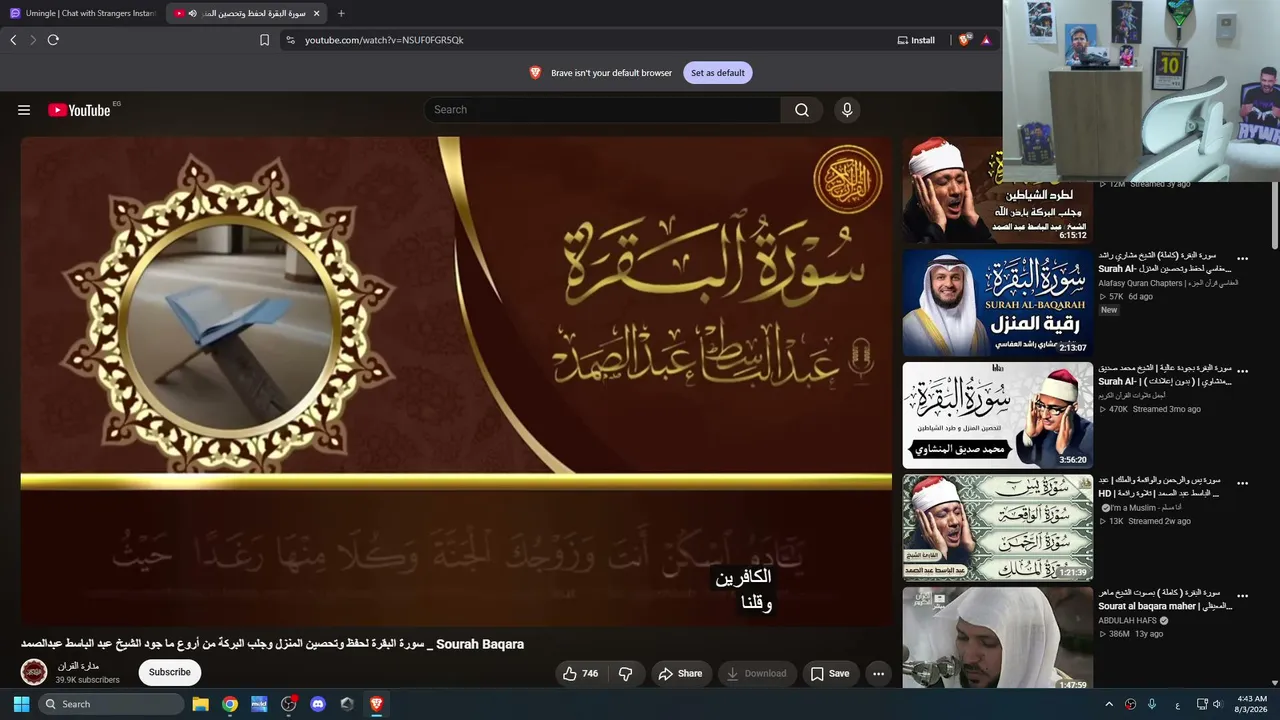Click the '386M' views text

click(x=1120, y=634)
